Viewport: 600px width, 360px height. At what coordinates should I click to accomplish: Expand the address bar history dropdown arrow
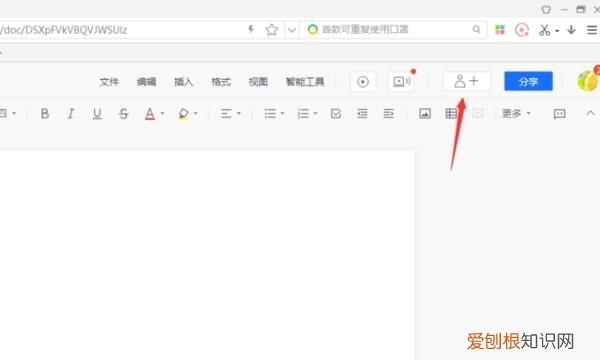click(292, 30)
